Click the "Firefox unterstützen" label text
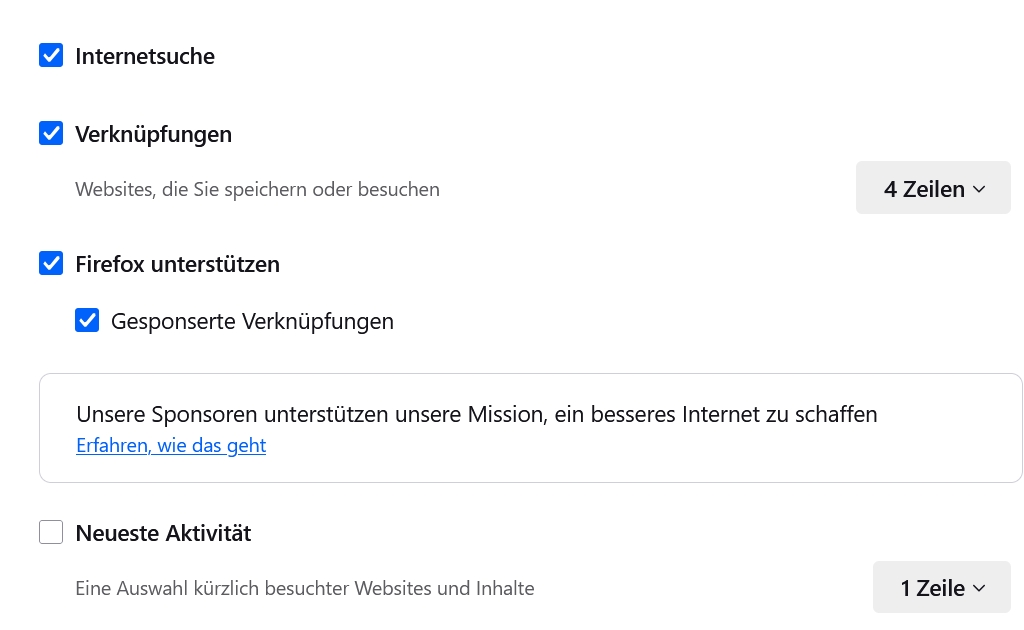 pyautogui.click(x=177, y=264)
